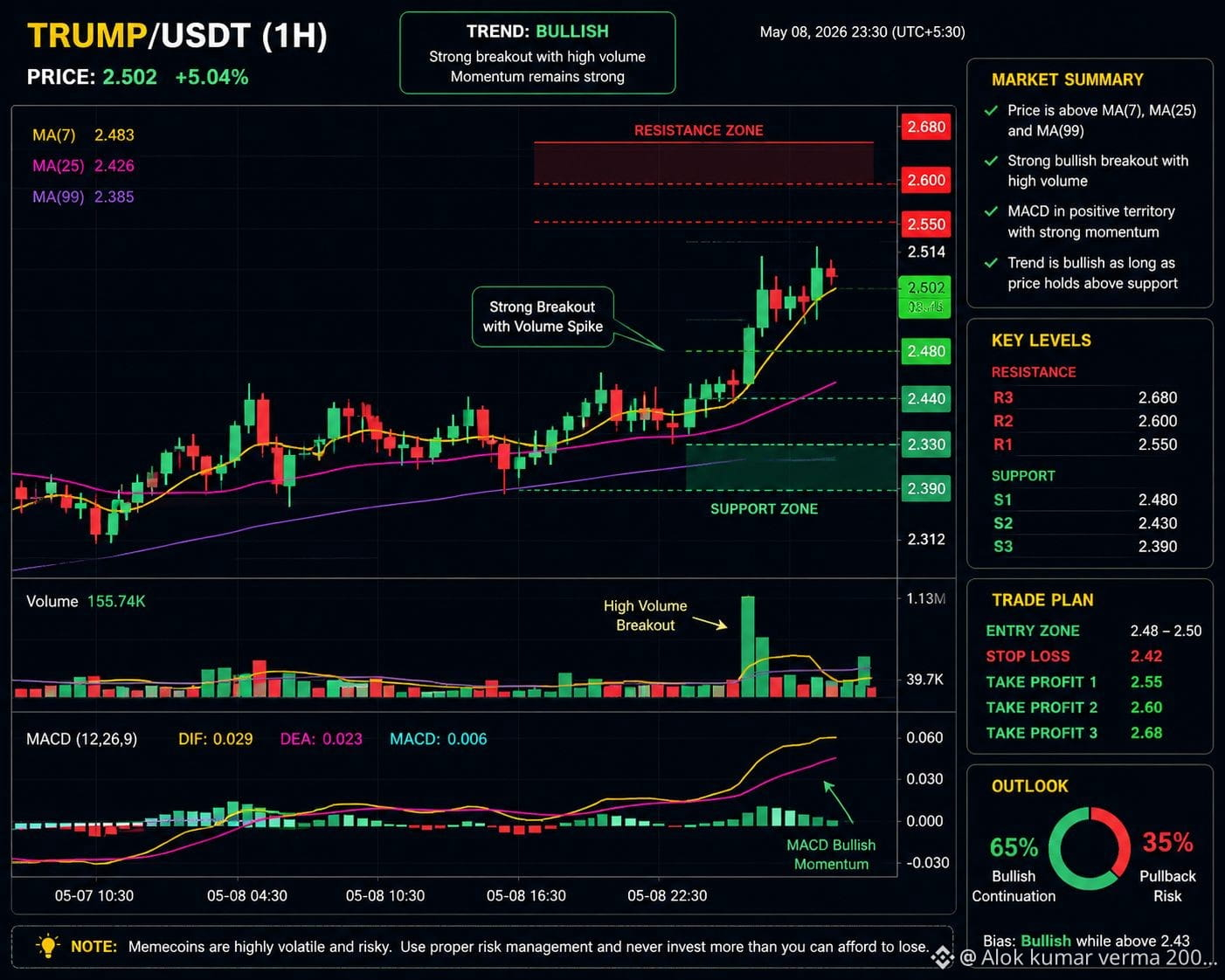The width and height of the screenshot is (1225, 980).
Task: Click the 'High Volume Breakout' annotation
Action: (645, 616)
